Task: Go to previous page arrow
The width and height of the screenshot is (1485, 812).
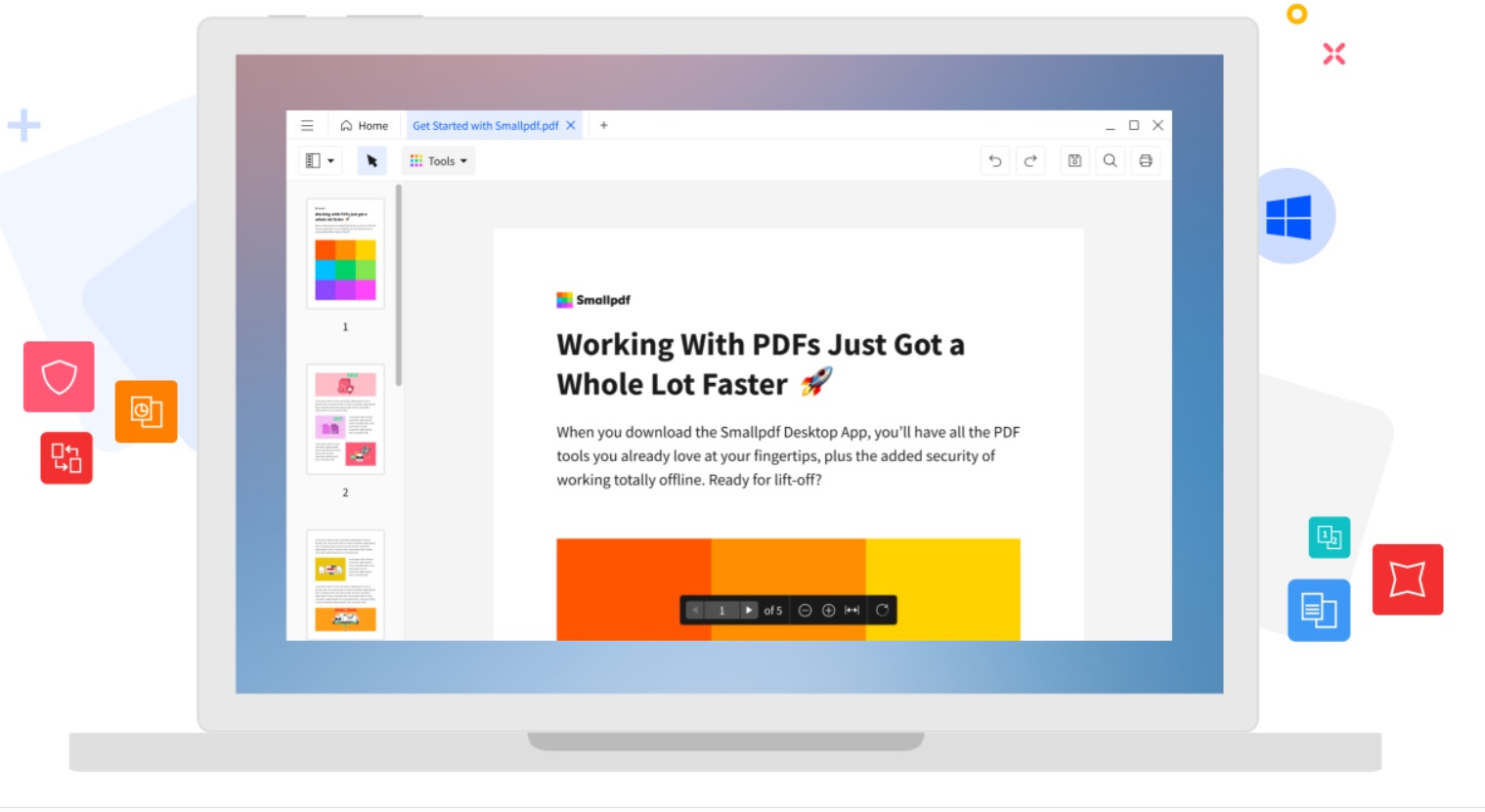Action: (x=695, y=610)
